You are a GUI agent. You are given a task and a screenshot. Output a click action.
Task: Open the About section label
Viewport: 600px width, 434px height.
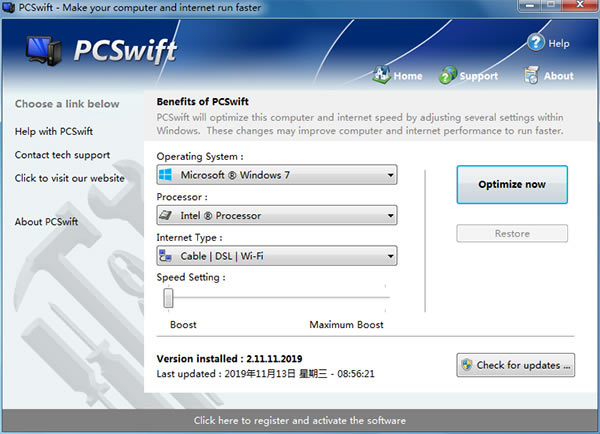tap(559, 76)
